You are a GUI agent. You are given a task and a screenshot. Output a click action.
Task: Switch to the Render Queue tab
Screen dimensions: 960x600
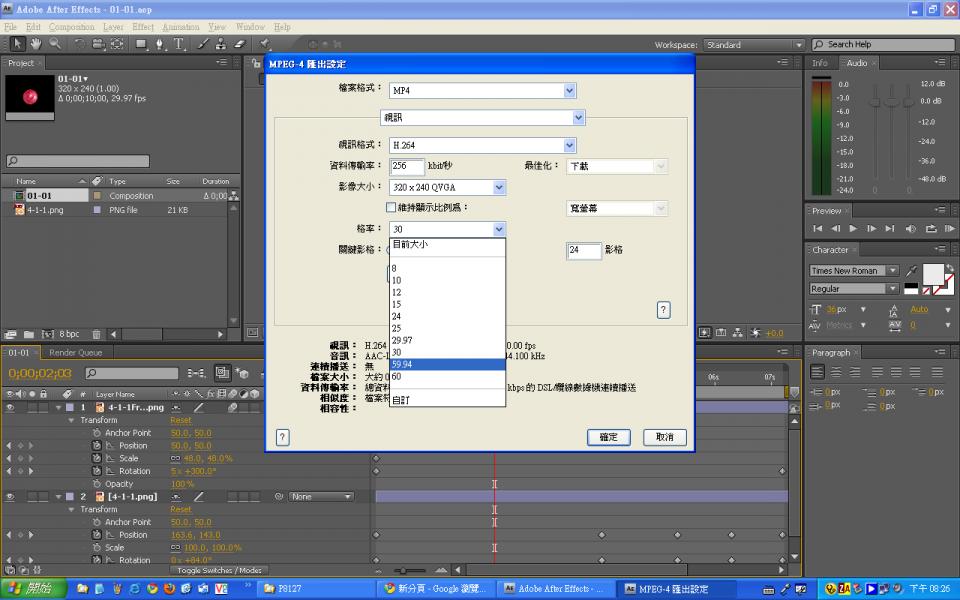pyautogui.click(x=76, y=353)
